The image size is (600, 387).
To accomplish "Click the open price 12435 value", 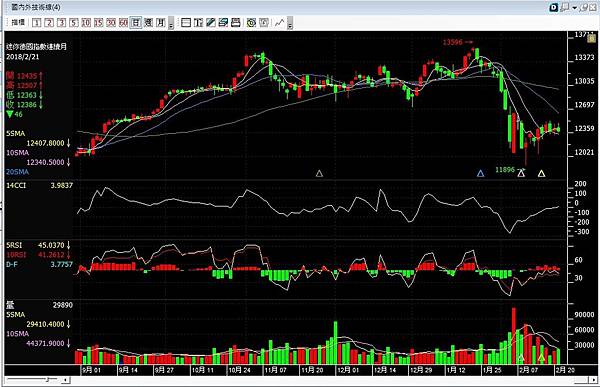I will 27,76.
